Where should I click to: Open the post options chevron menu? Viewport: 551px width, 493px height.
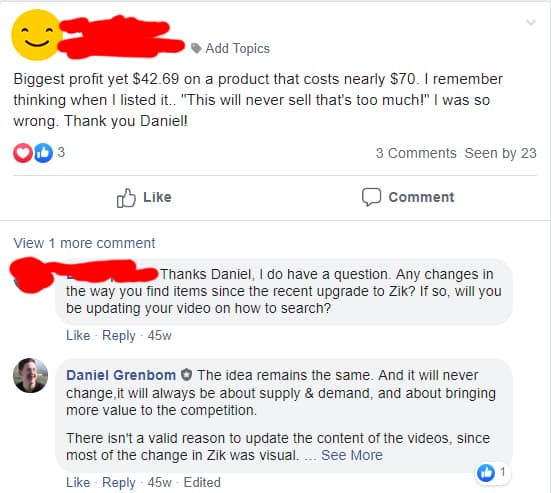[531, 23]
